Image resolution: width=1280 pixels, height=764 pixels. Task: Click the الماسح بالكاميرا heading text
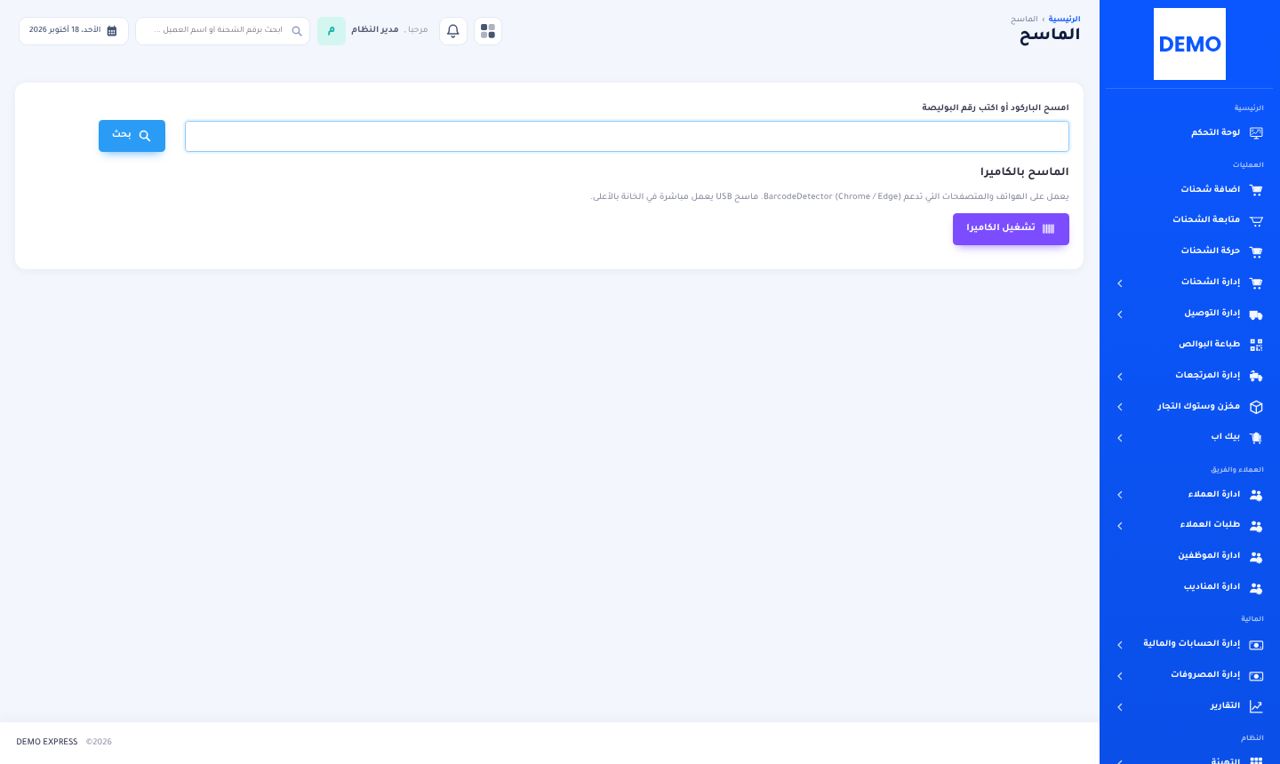click(x=1024, y=172)
